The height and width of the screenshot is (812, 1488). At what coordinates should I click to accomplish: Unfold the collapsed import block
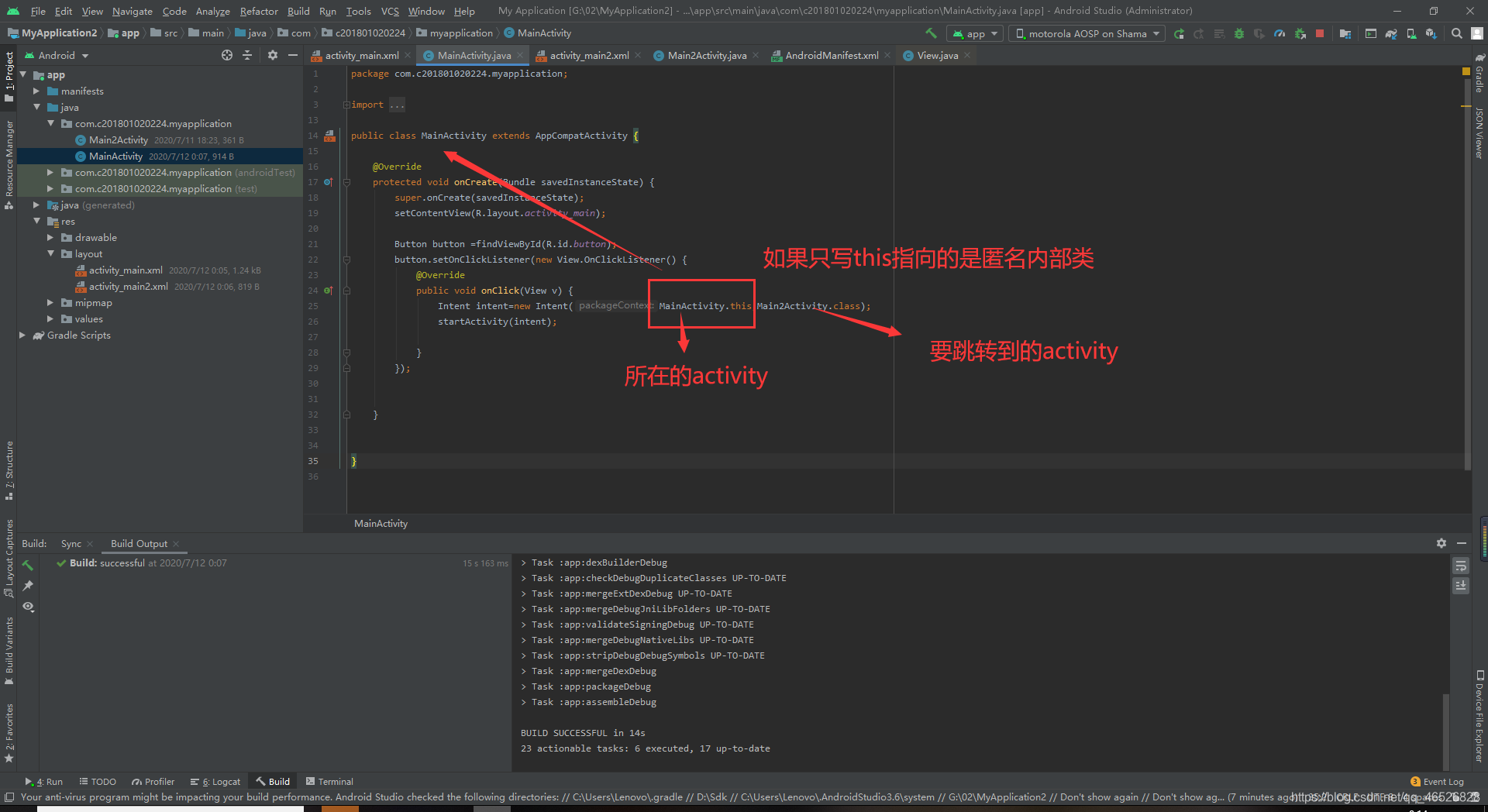[x=346, y=105]
